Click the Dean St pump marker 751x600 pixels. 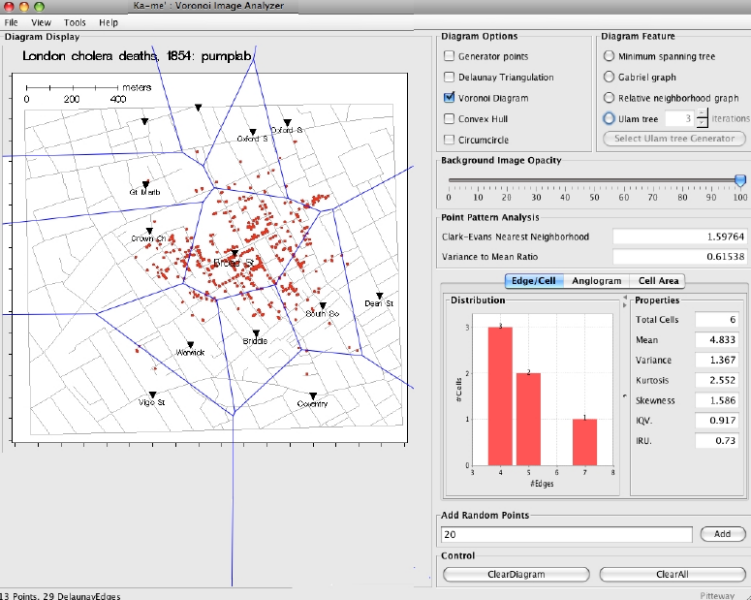tap(380, 295)
